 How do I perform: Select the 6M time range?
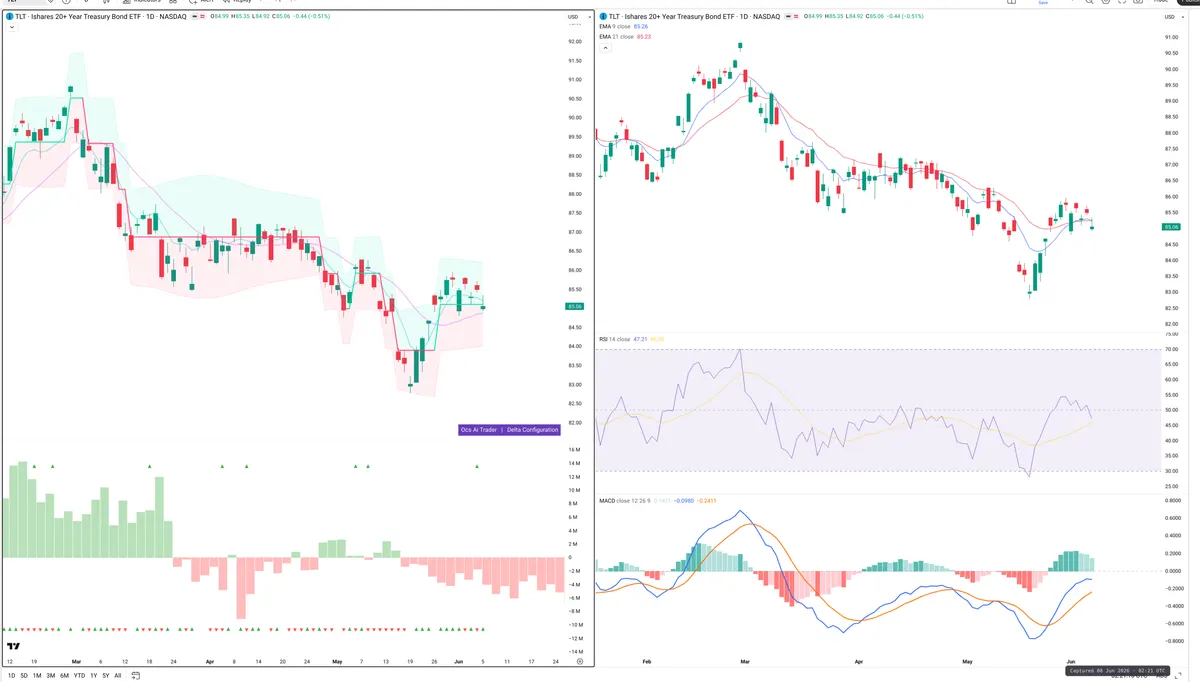65,675
